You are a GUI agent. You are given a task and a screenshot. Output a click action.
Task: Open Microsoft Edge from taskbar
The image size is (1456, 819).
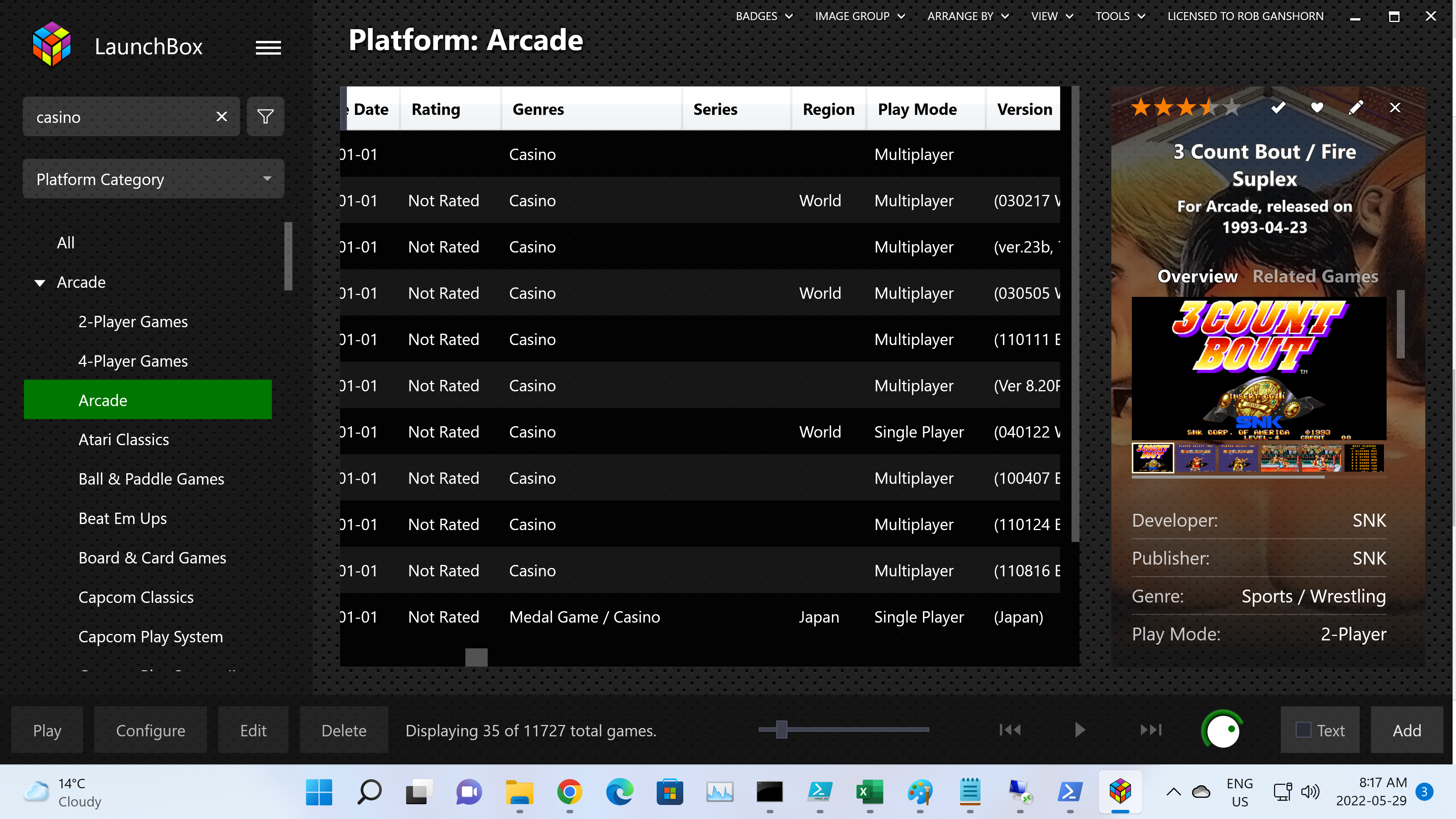coord(620,792)
